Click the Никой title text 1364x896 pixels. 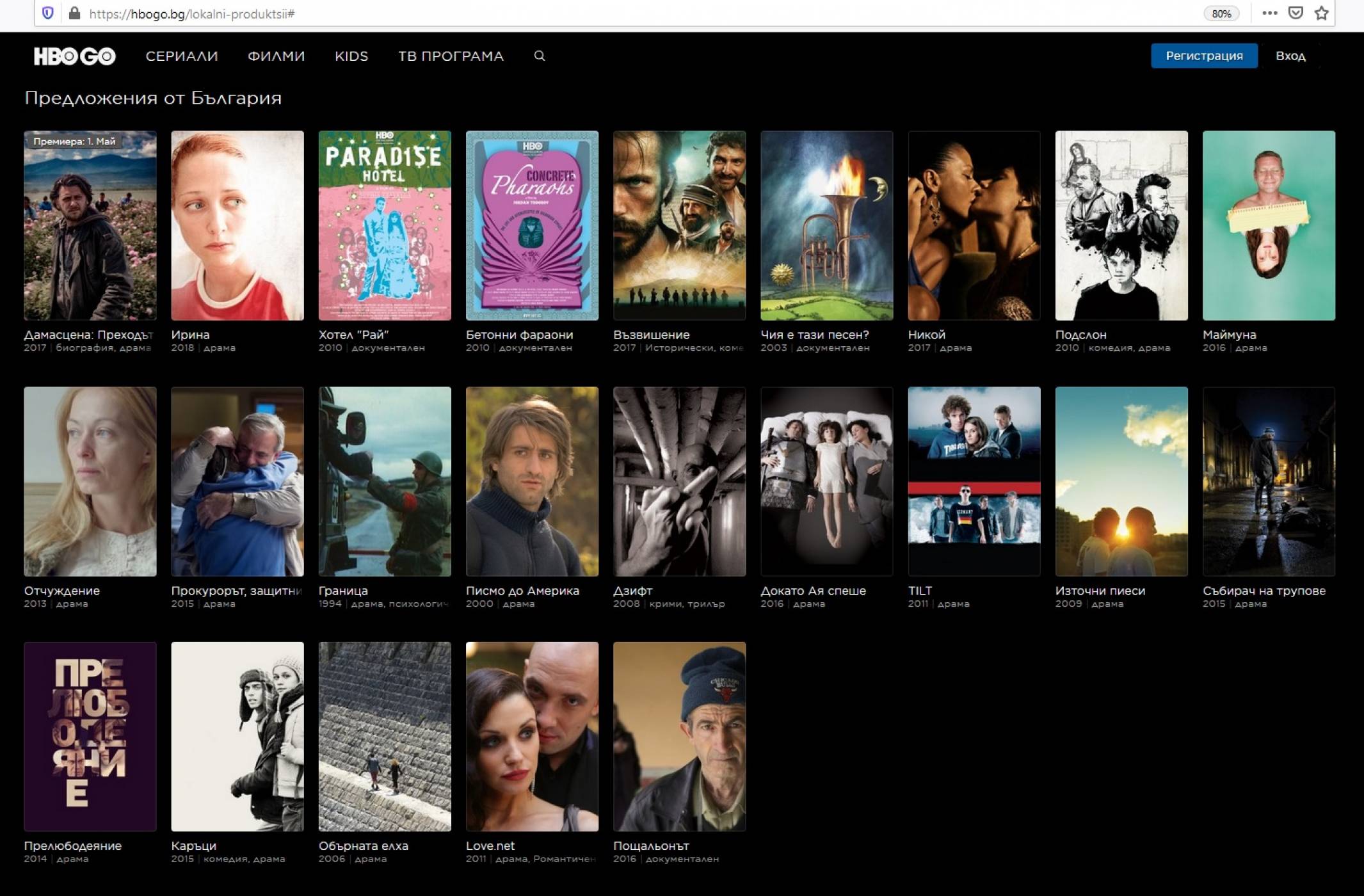tap(926, 335)
